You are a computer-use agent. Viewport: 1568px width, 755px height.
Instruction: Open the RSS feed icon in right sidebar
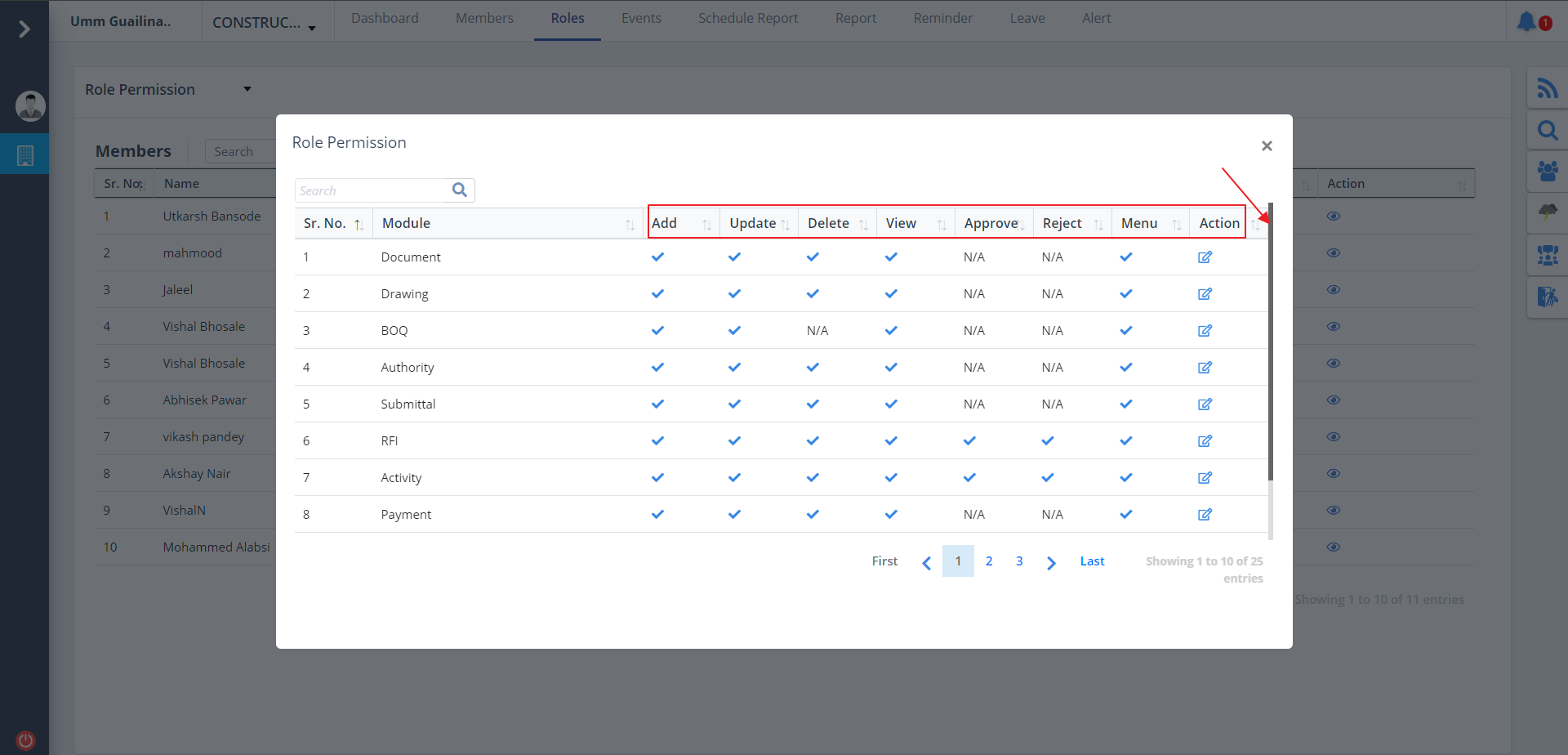(1547, 88)
